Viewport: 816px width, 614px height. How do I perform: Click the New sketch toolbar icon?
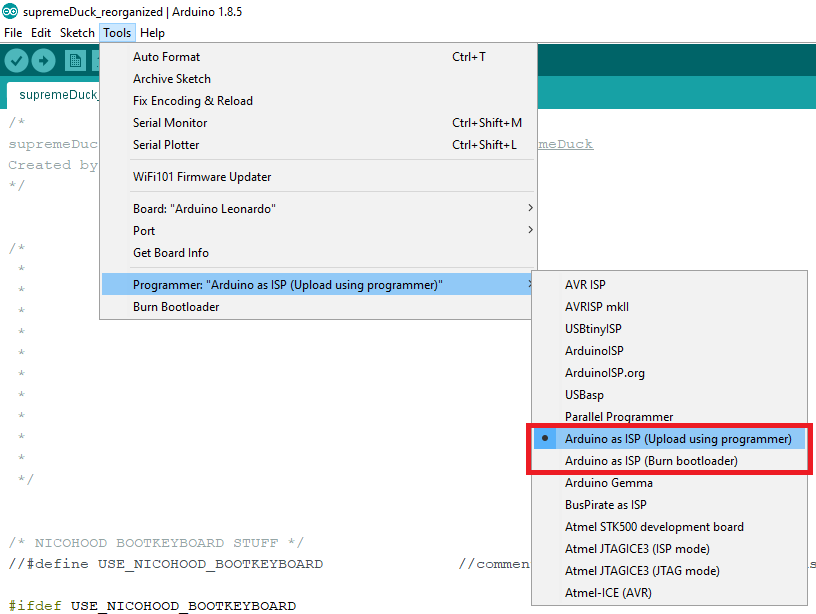(75, 61)
